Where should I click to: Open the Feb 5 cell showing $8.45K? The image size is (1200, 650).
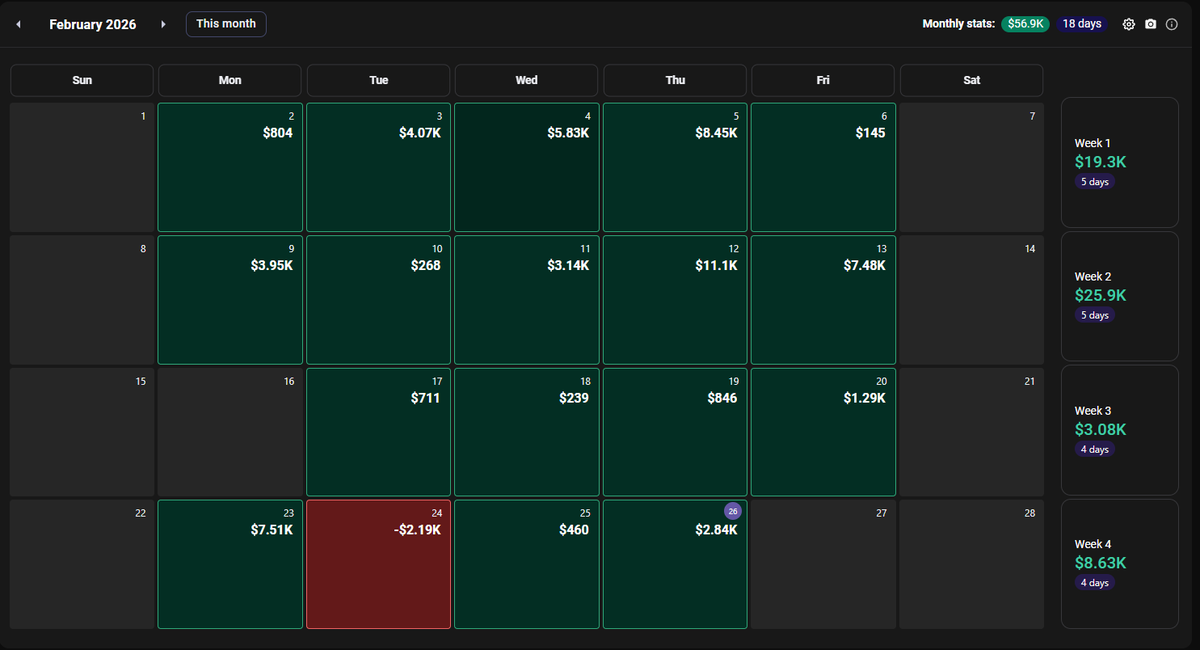click(675, 168)
